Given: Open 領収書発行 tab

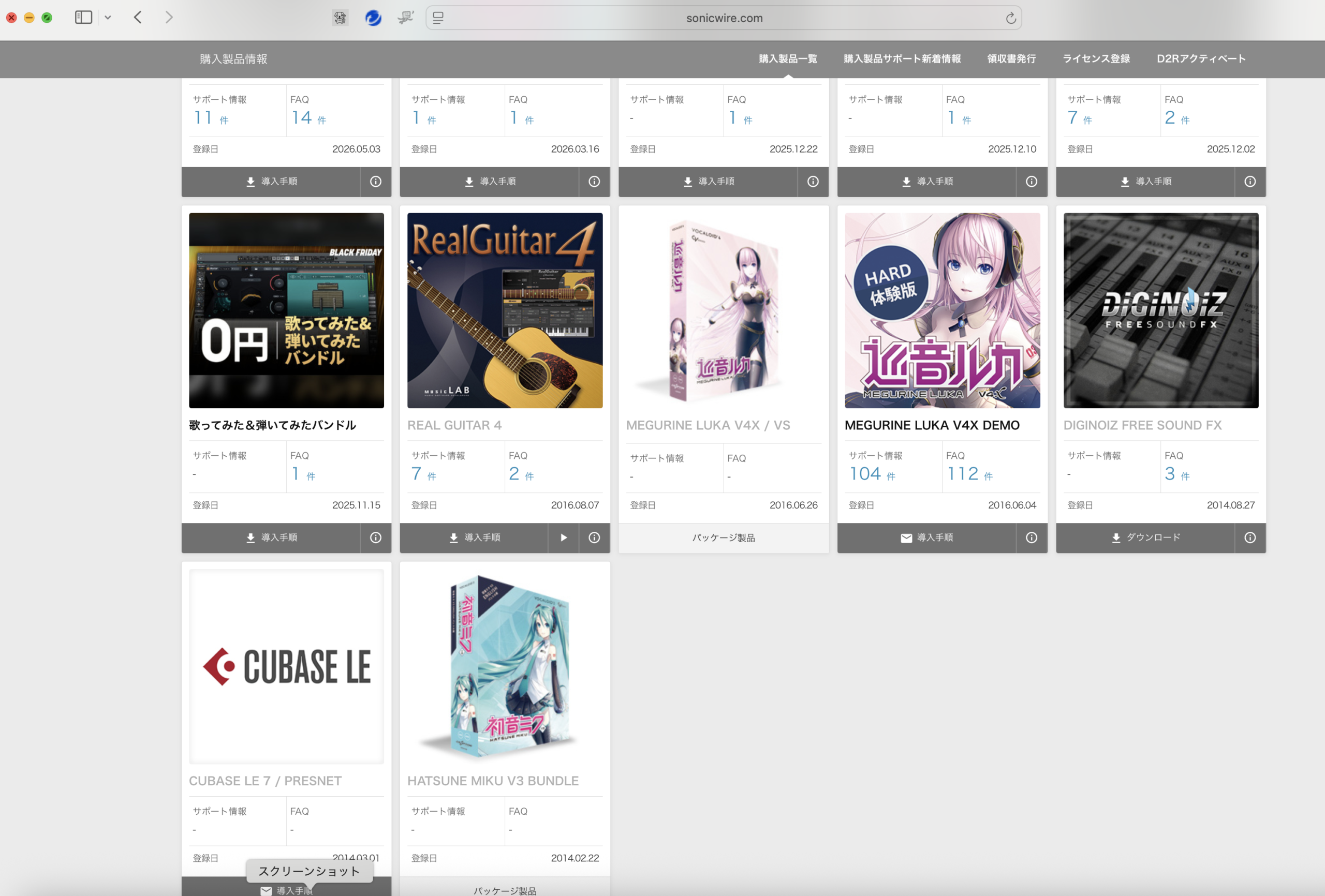Looking at the screenshot, I should coord(1011,58).
